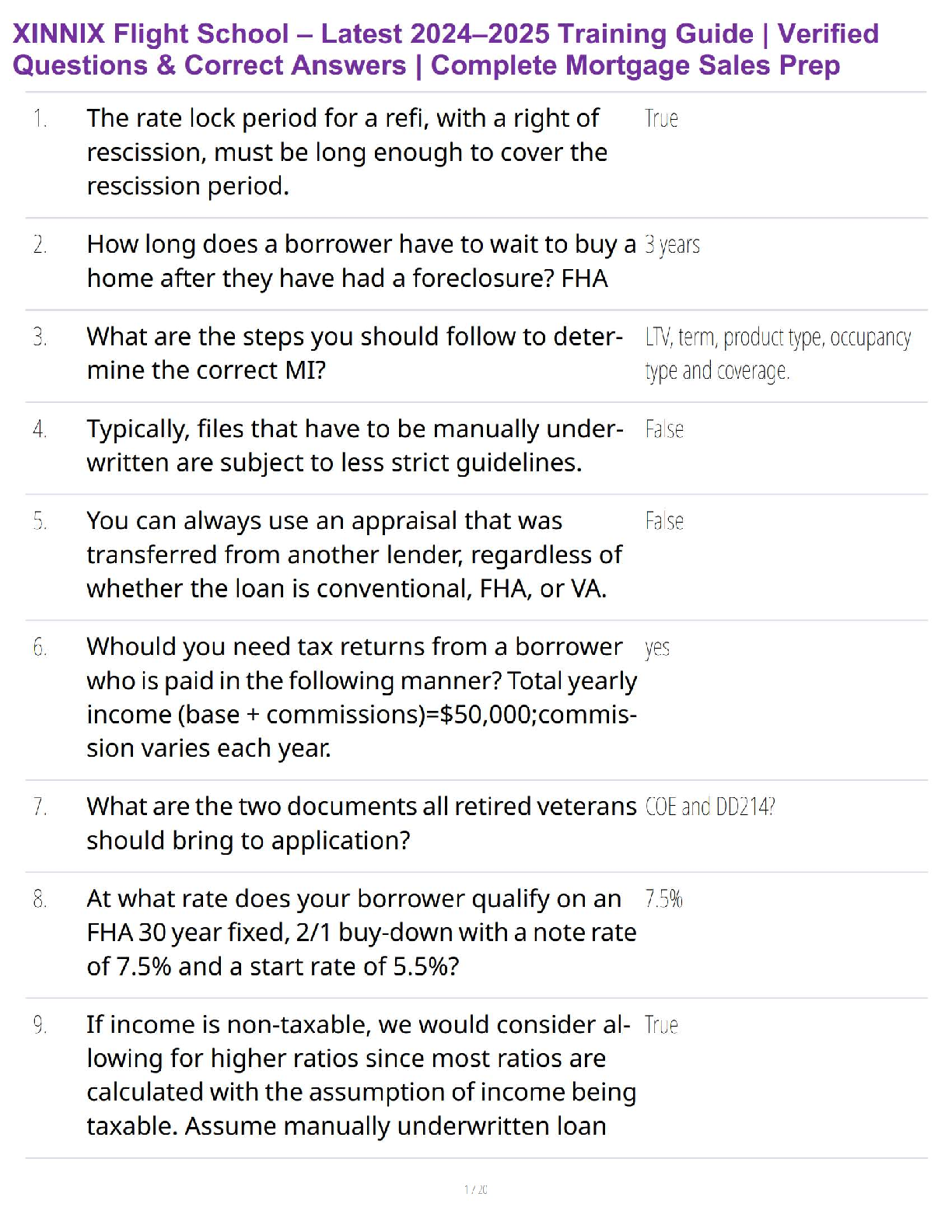Click question 1 about rate lock period
This screenshot has width=952, height=1232.
[347, 152]
